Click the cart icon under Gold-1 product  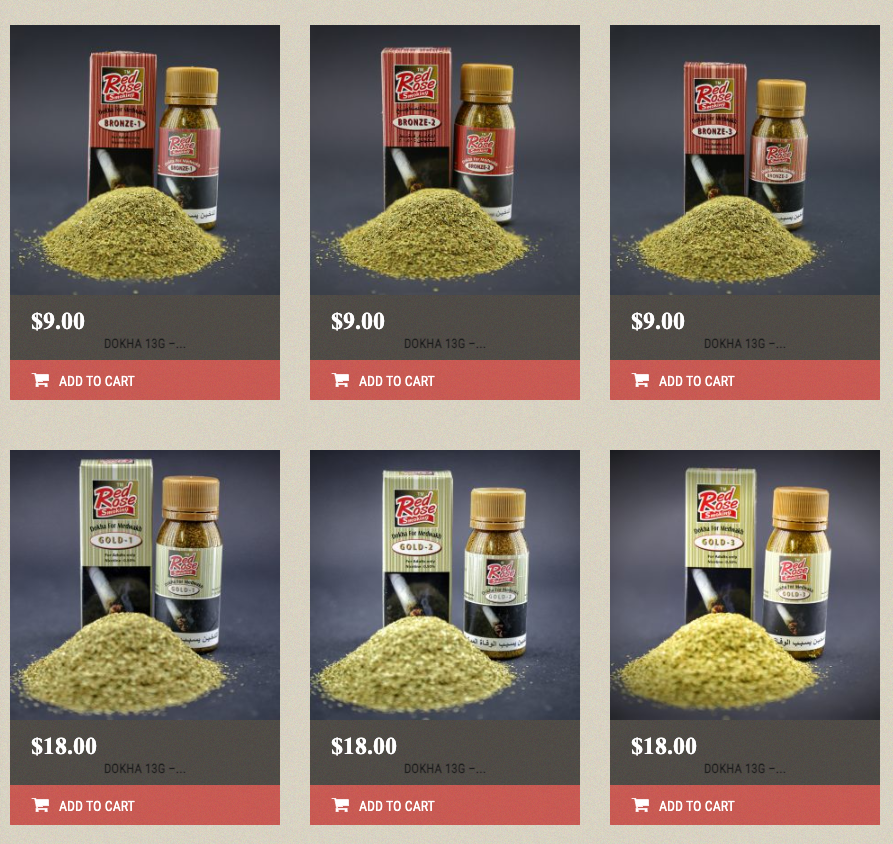click(40, 805)
